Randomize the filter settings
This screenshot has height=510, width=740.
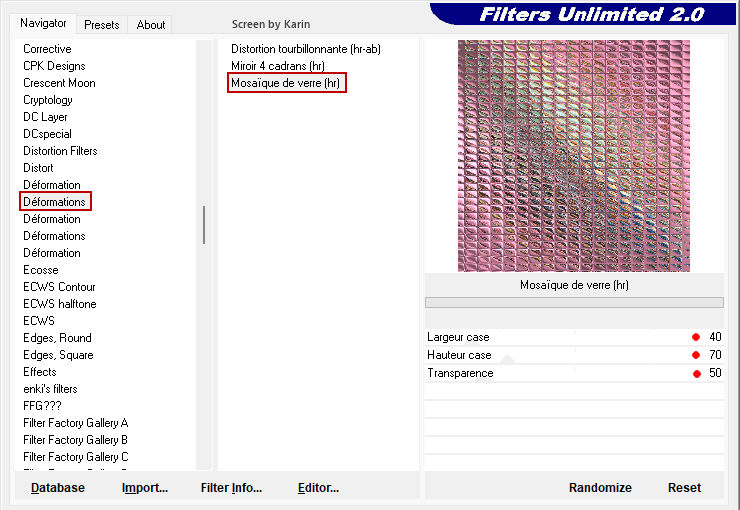point(600,488)
